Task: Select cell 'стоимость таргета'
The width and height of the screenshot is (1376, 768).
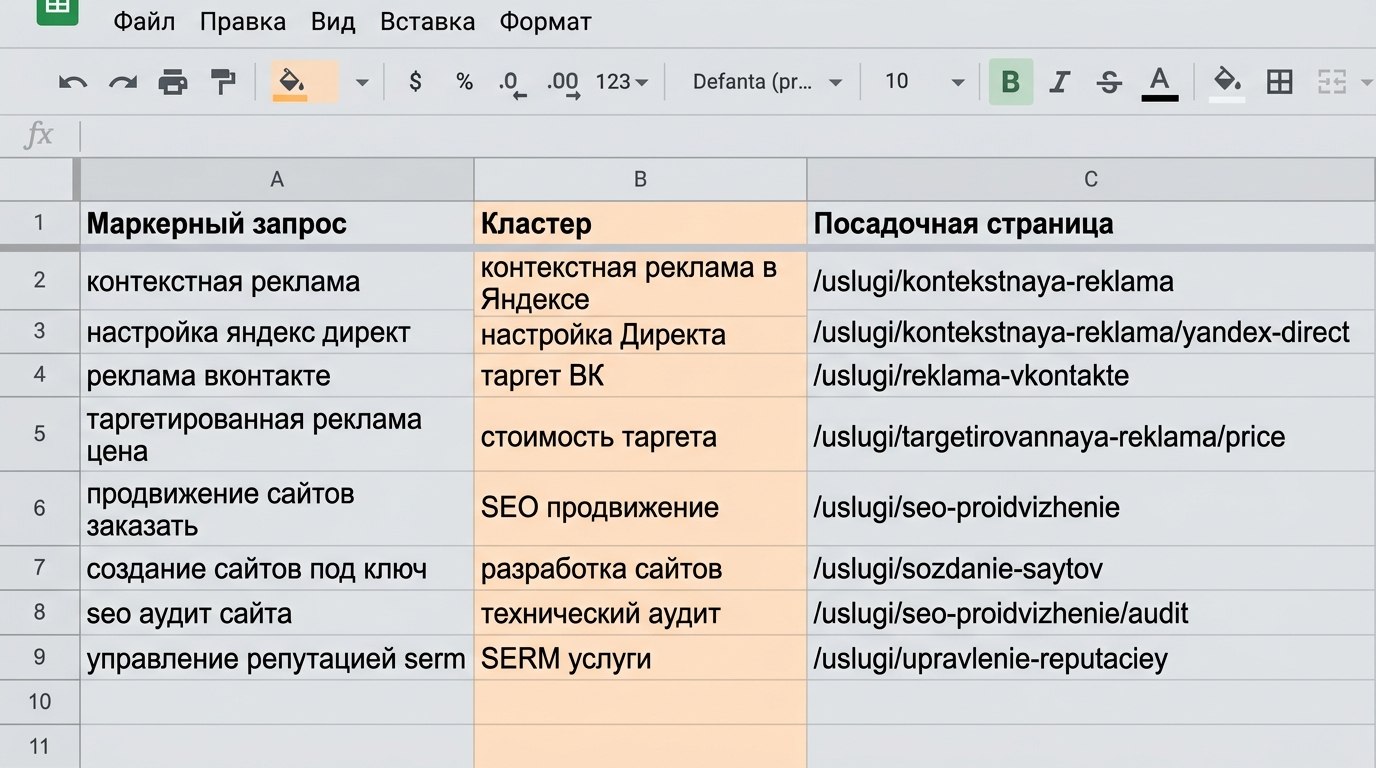Action: (x=640, y=435)
